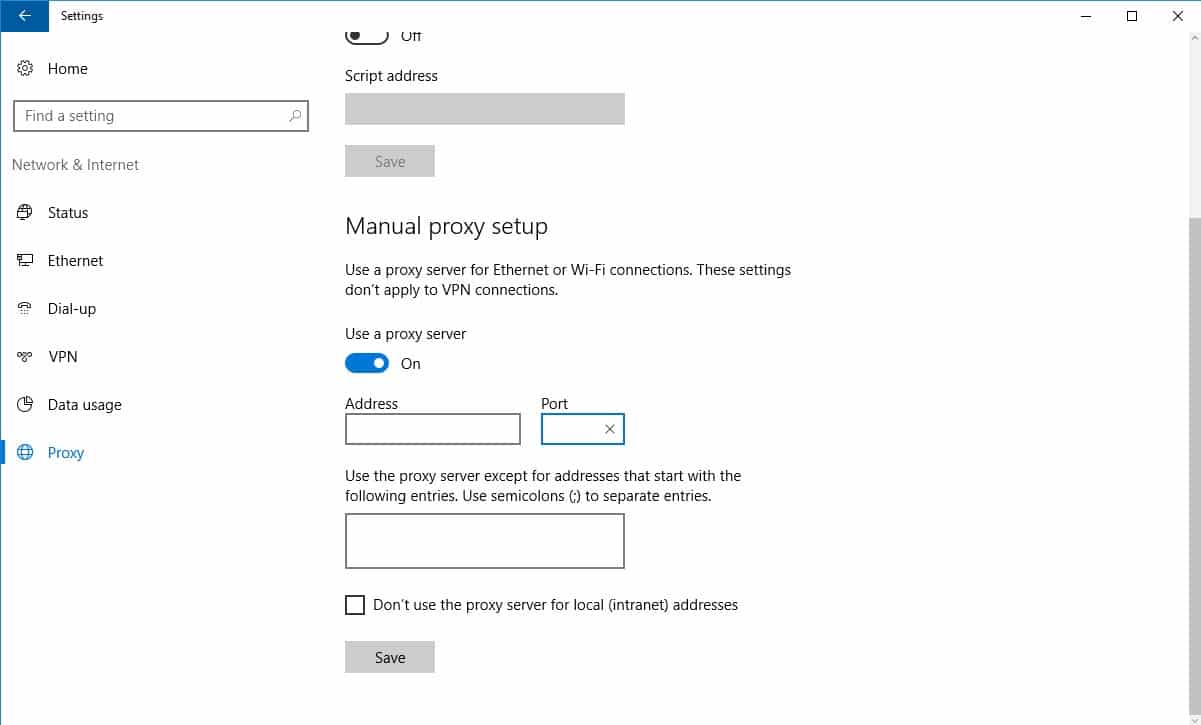The height and width of the screenshot is (725, 1201).
Task: Select the Proxy globe icon
Action: (24, 452)
